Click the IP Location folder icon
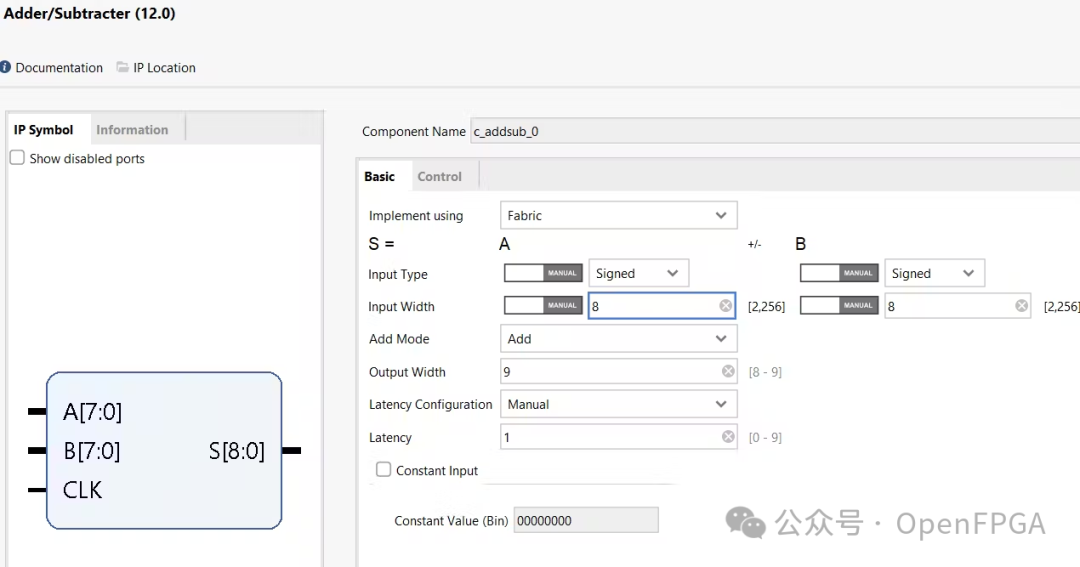Screen dimensions: 1080x567 coord(123,67)
